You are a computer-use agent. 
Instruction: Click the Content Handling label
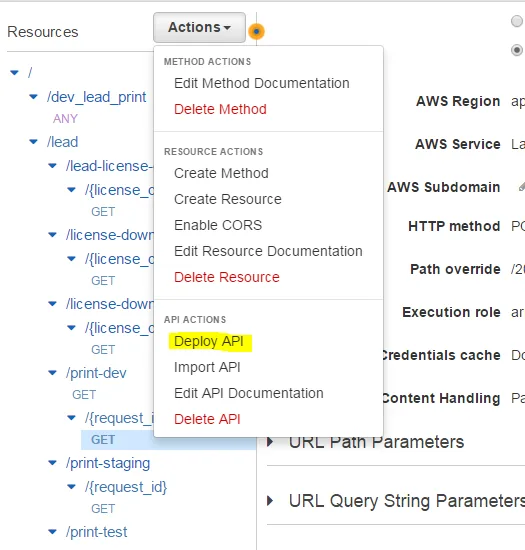point(441,398)
